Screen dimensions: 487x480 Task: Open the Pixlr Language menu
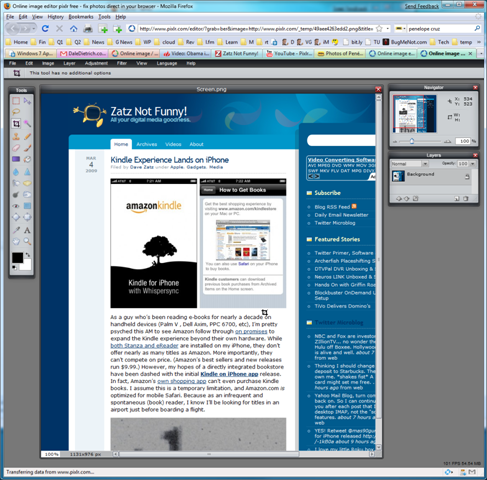pos(167,63)
